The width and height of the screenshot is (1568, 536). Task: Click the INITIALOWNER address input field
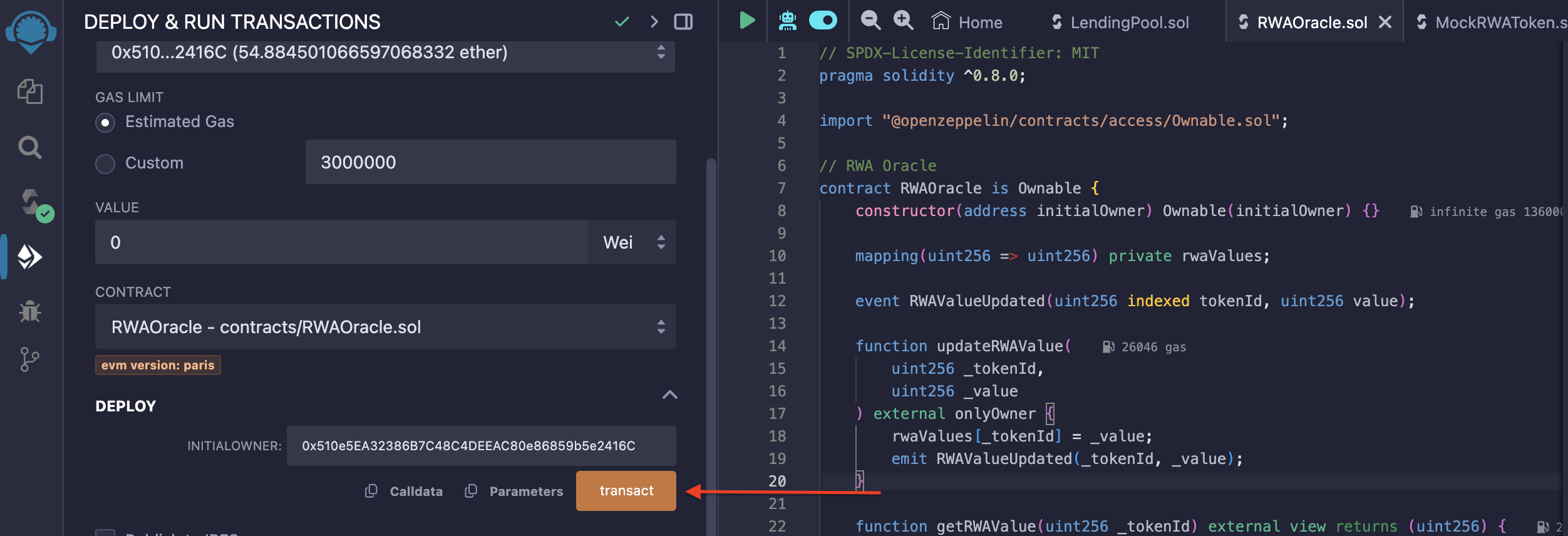point(481,446)
